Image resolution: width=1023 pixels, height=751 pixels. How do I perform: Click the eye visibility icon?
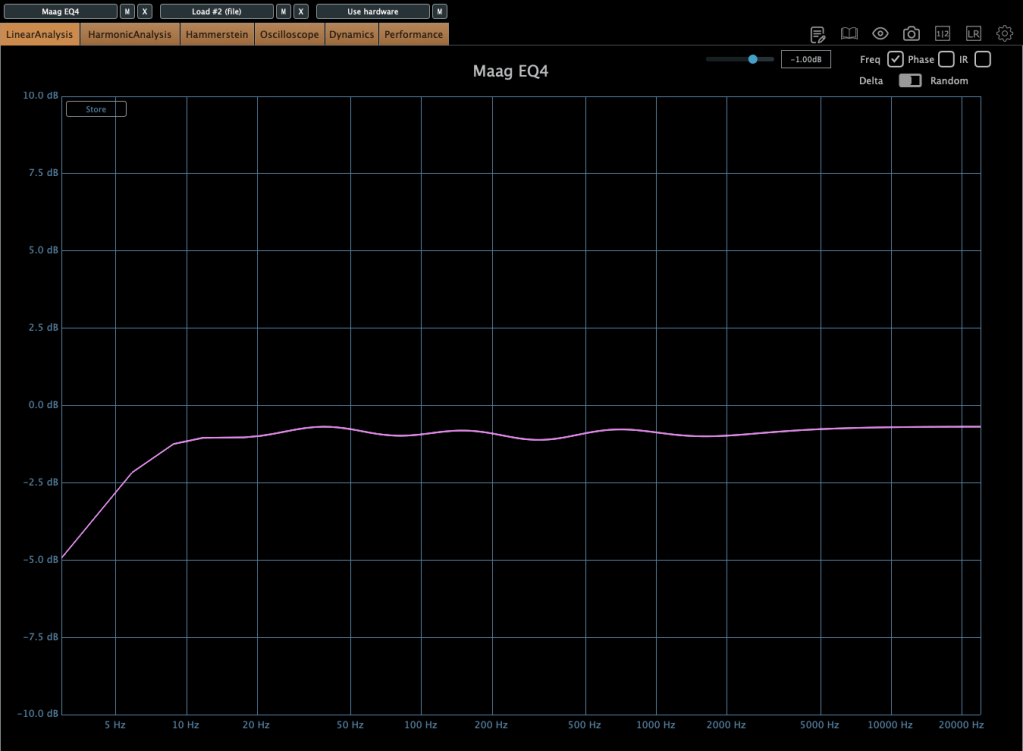tap(880, 34)
